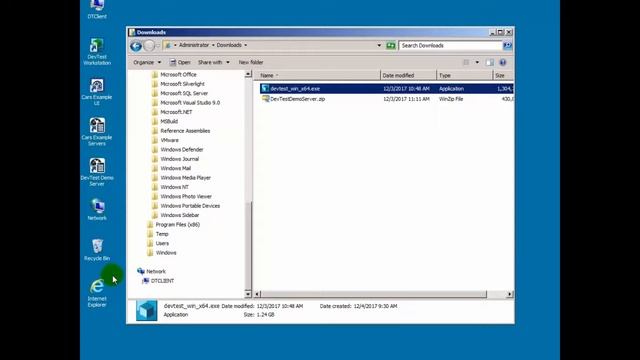Screen dimensions: 640x360
Task: Click the Network icon in navigation tree
Action: click(x=141, y=271)
